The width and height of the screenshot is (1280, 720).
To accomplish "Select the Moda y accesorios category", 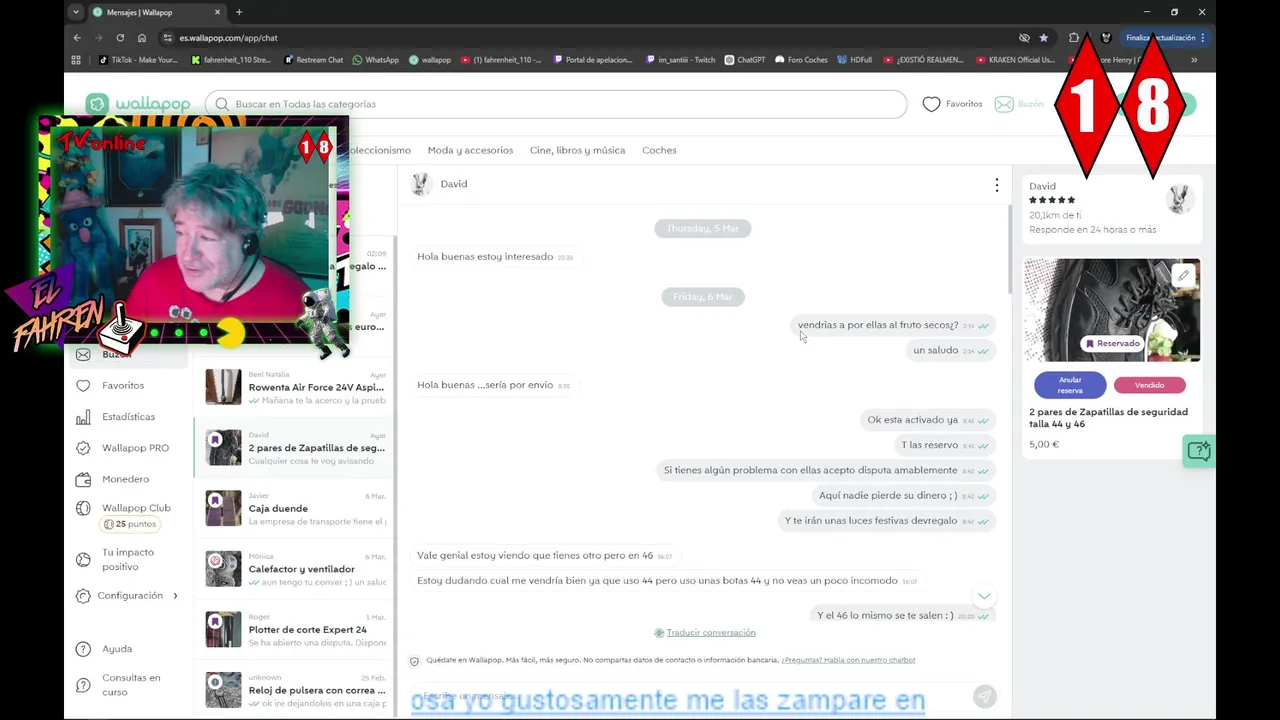I will [470, 150].
